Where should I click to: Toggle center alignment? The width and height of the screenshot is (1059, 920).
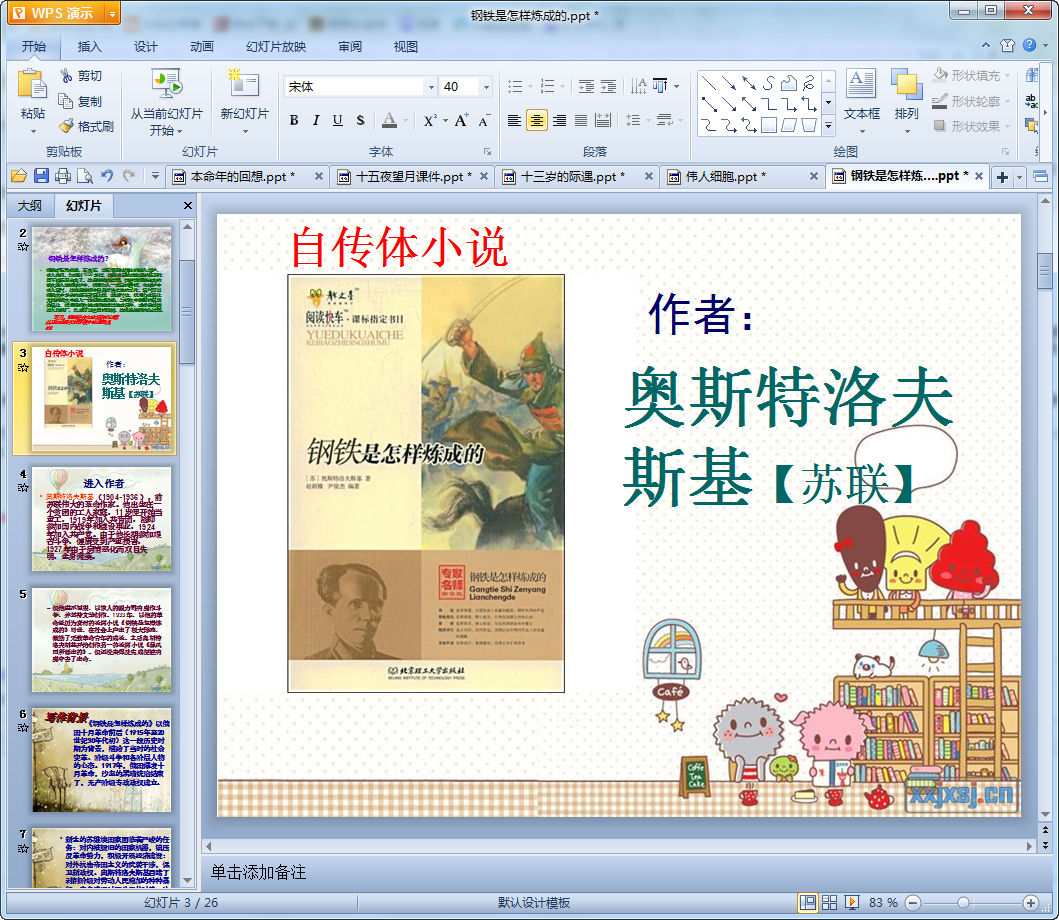[536, 120]
